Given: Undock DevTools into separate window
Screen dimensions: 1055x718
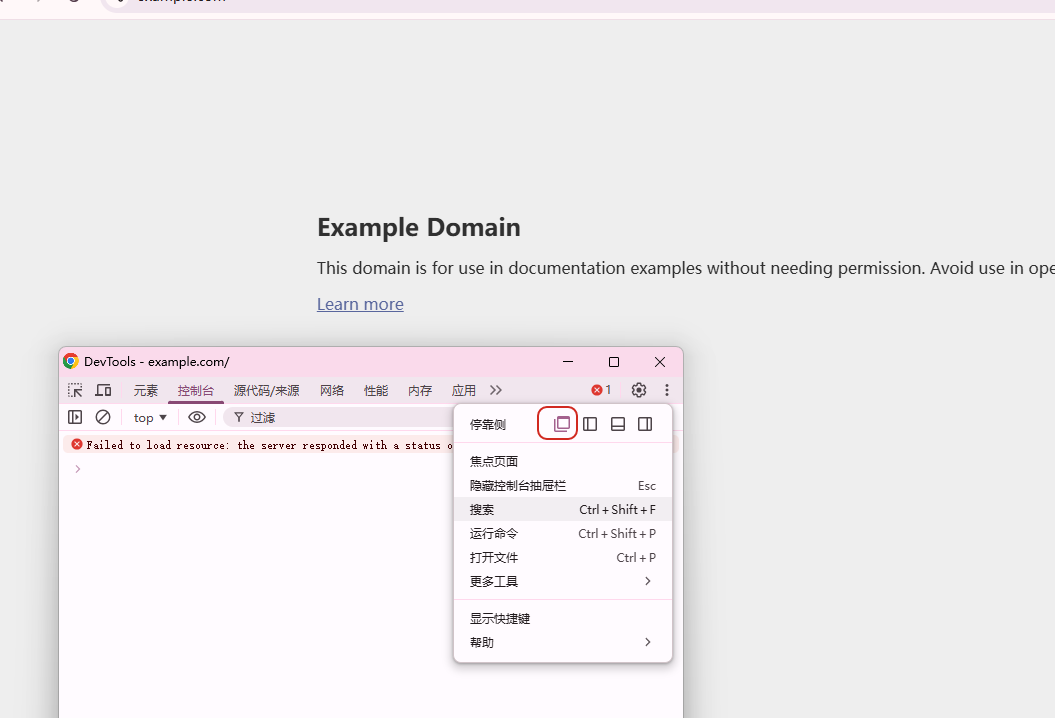Looking at the screenshot, I should pyautogui.click(x=561, y=424).
